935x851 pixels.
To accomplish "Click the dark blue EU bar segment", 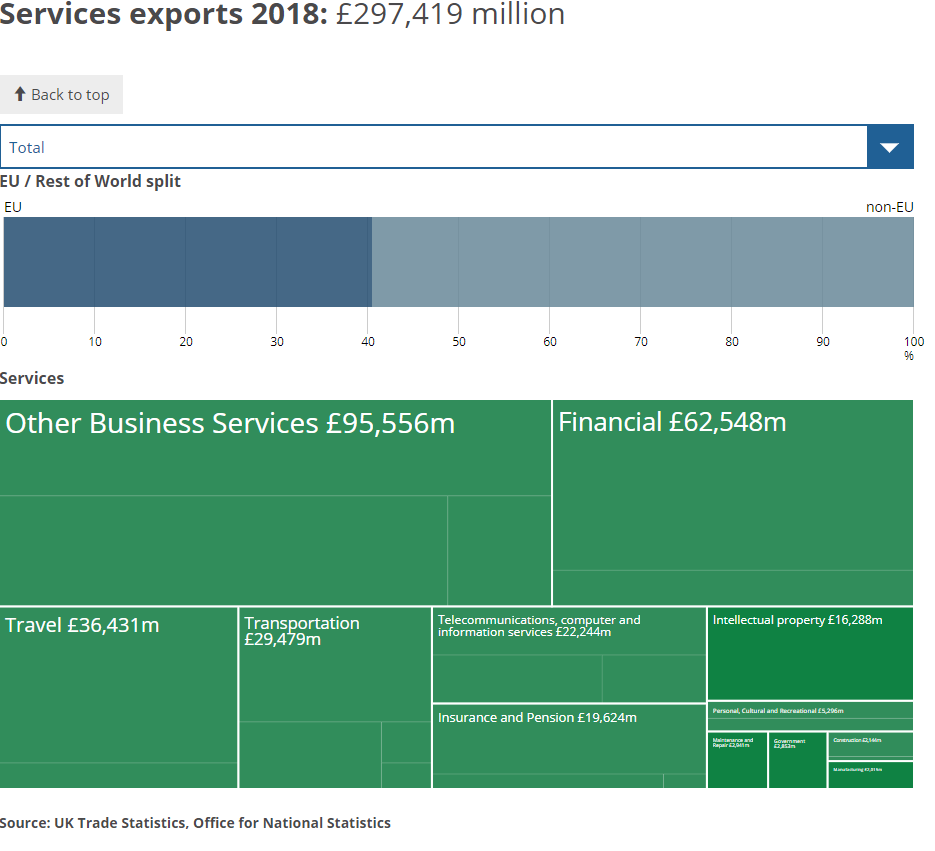I will (x=187, y=262).
